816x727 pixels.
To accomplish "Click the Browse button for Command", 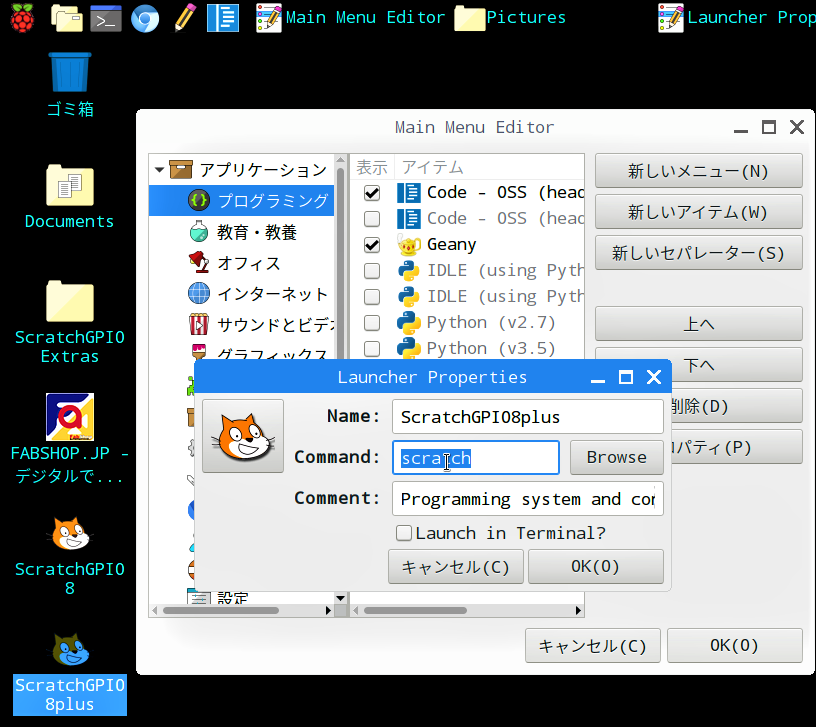I will [616, 457].
